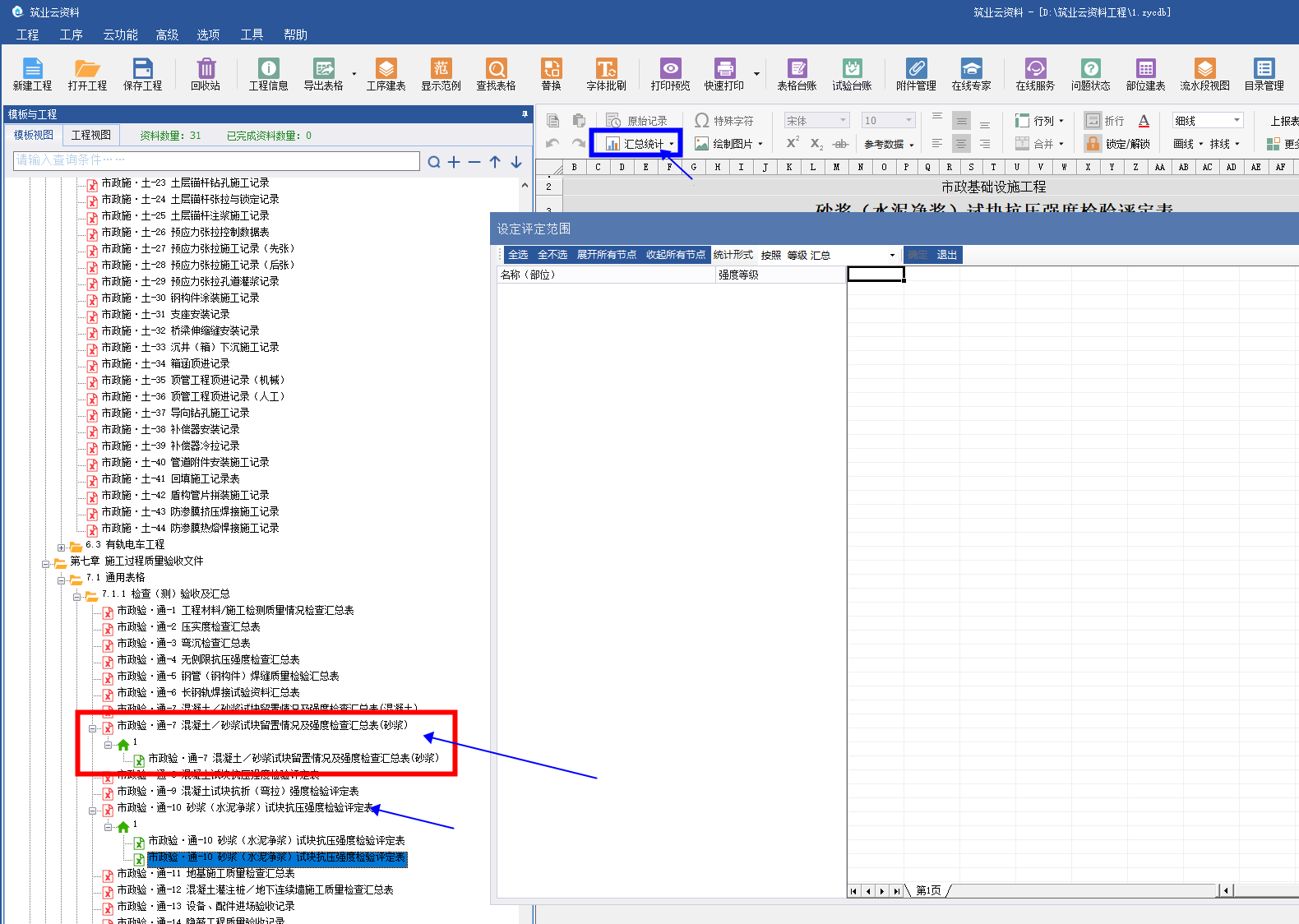Open the 目录管理 icon
The width and height of the screenshot is (1299, 924).
tap(1264, 74)
